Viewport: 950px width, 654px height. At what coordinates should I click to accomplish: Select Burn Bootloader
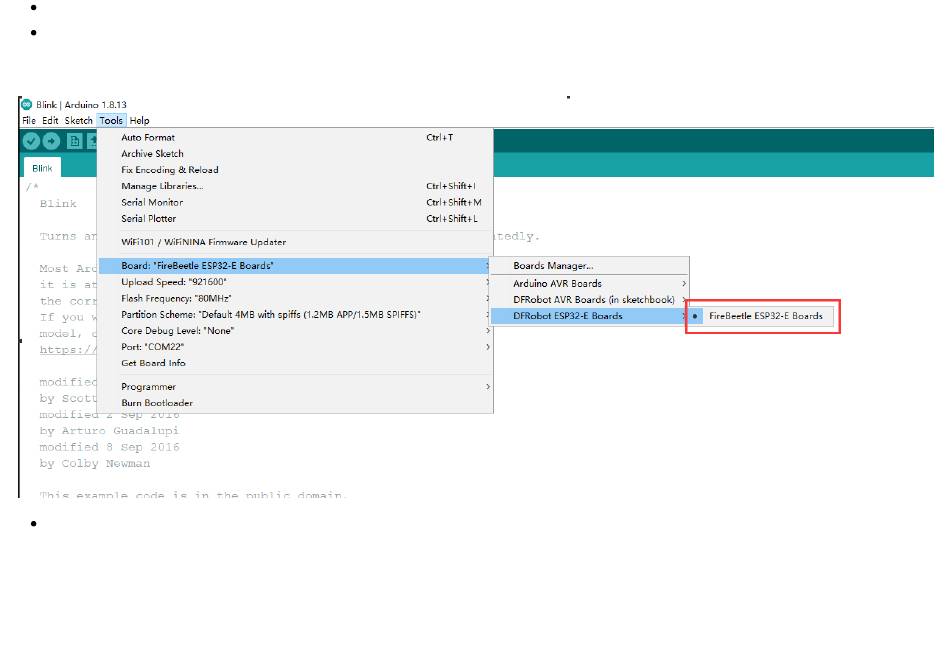tap(296, 403)
